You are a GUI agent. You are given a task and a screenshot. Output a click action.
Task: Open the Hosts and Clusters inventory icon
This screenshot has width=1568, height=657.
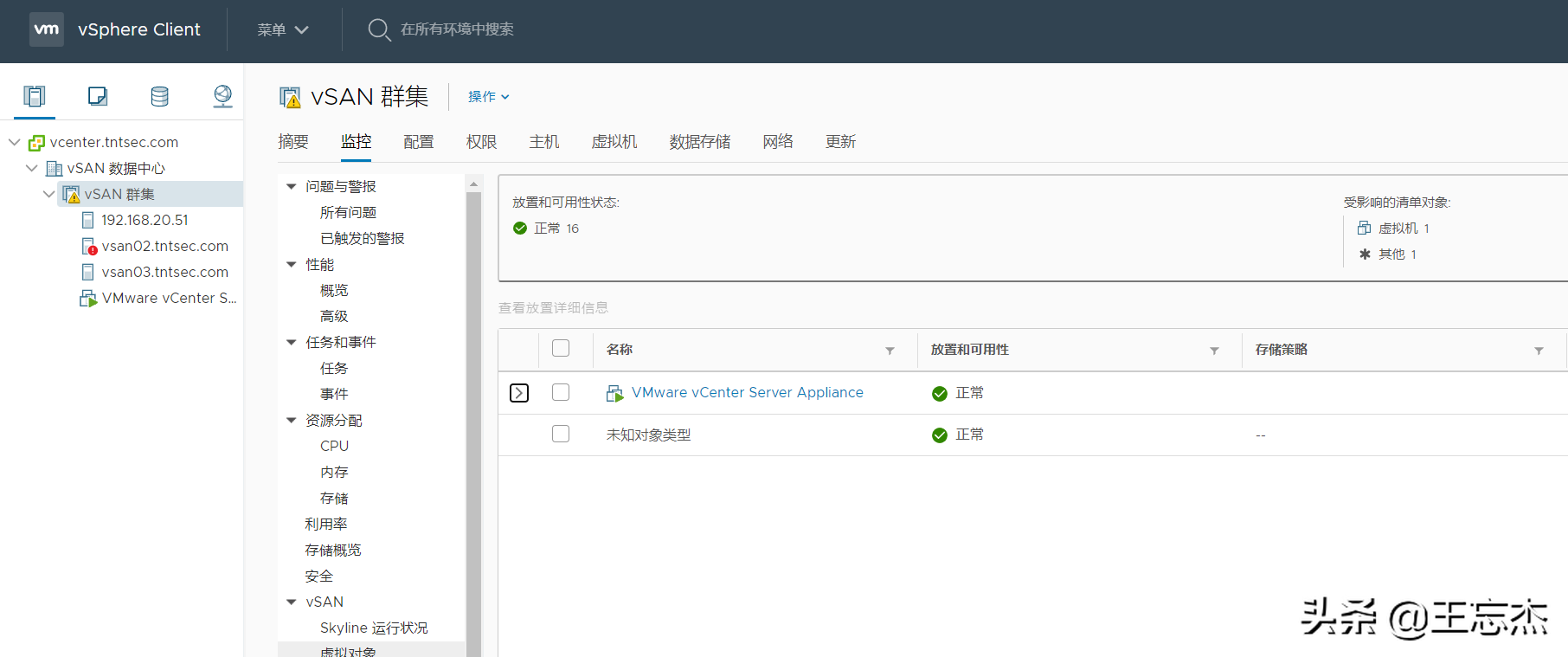pos(35,96)
